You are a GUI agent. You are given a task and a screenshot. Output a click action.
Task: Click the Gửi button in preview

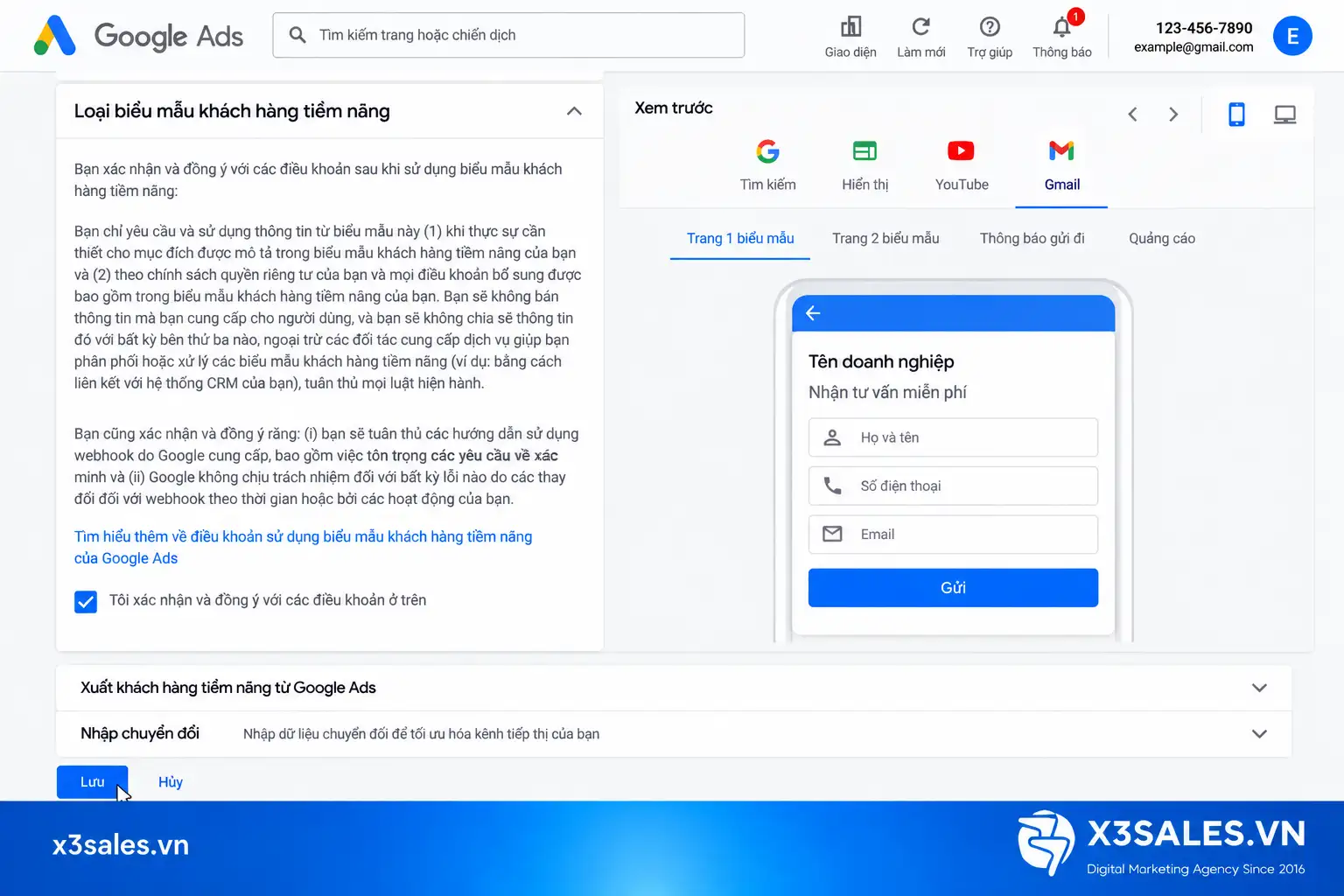[x=953, y=588]
